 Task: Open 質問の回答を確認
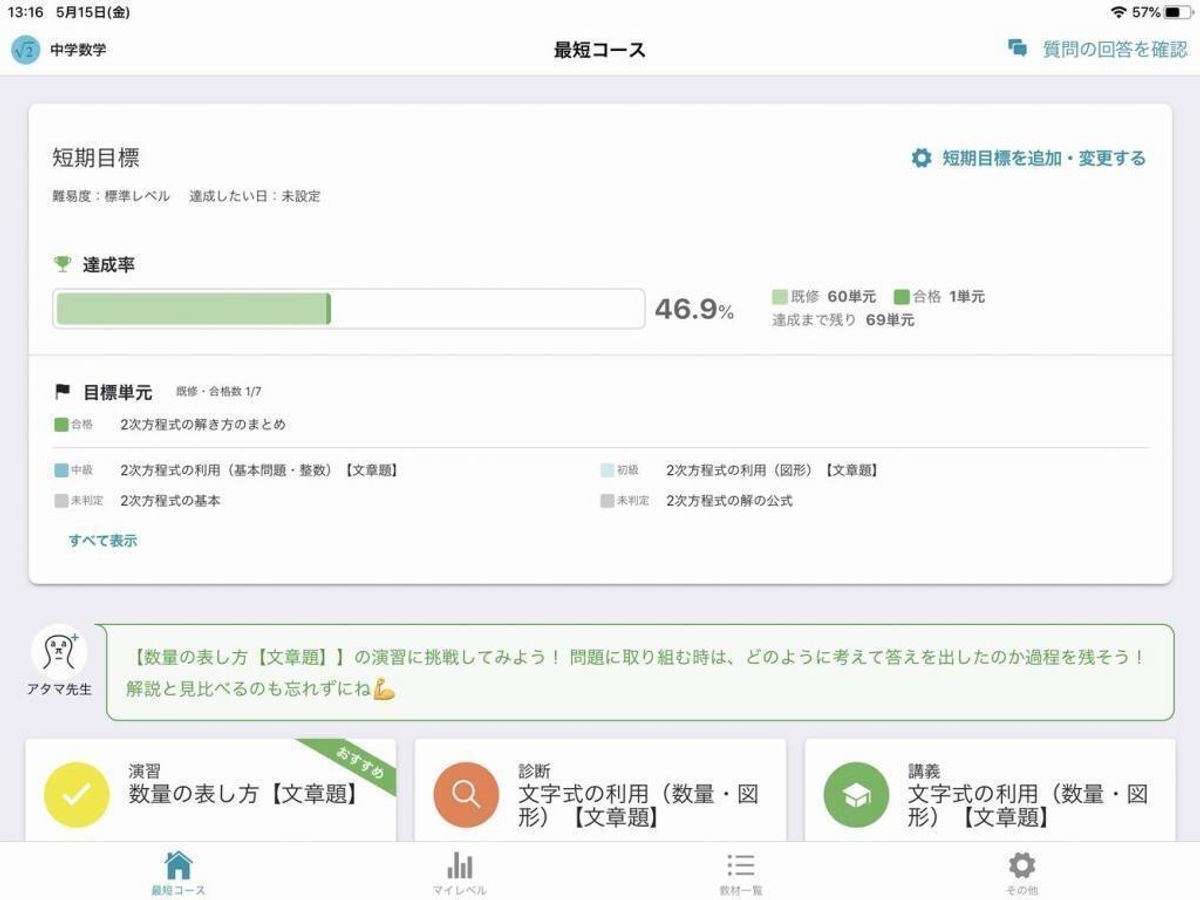tap(1100, 47)
